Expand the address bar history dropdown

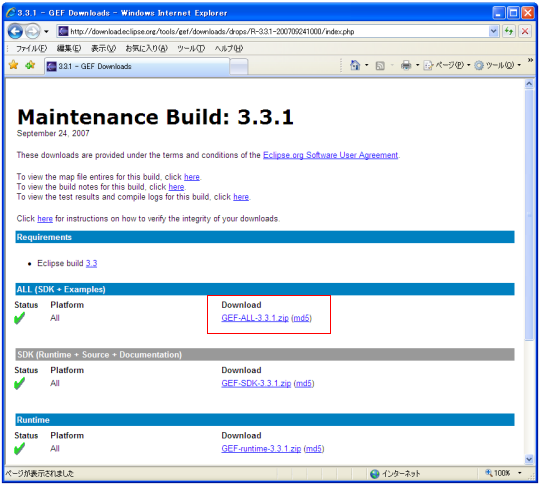coord(494,31)
